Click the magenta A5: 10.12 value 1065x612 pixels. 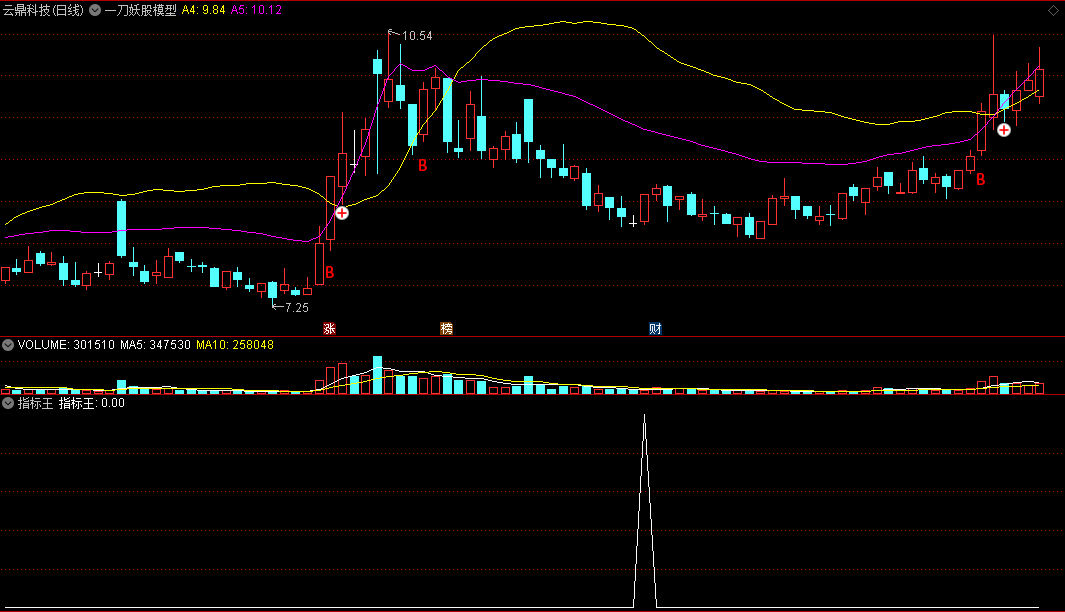pos(256,10)
